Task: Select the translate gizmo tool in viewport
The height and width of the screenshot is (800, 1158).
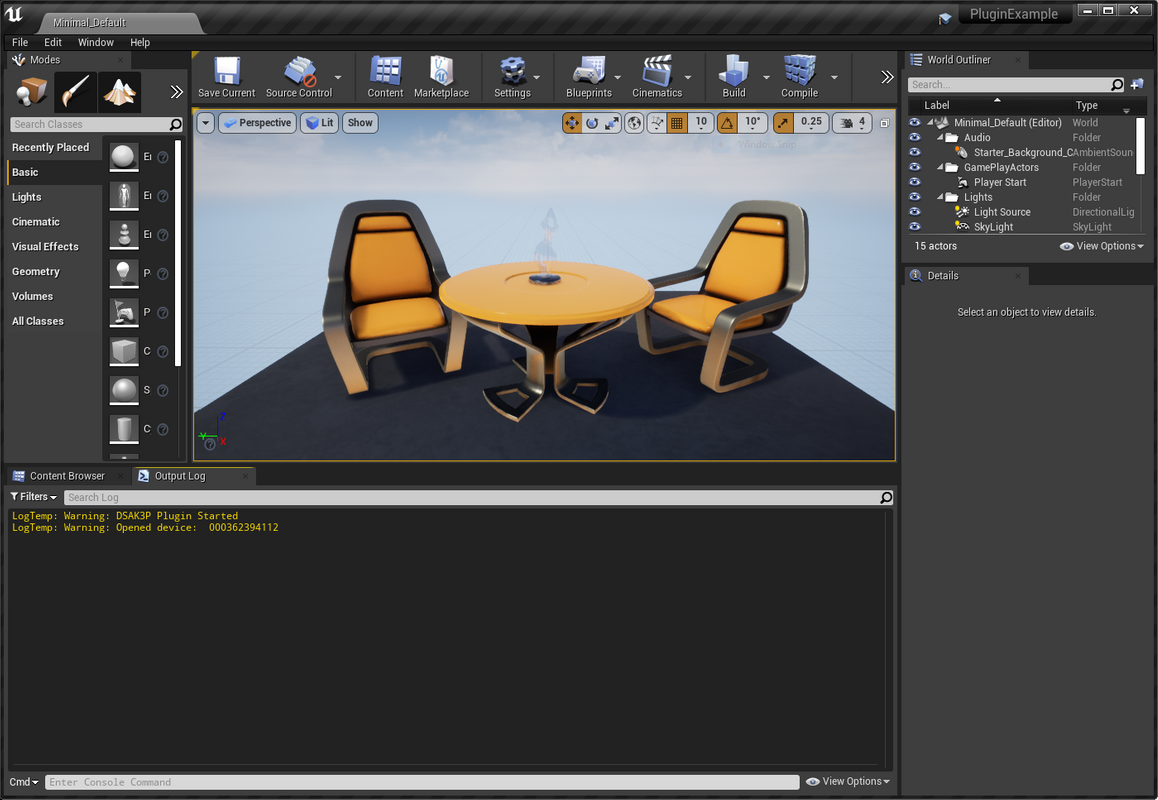Action: pos(572,123)
